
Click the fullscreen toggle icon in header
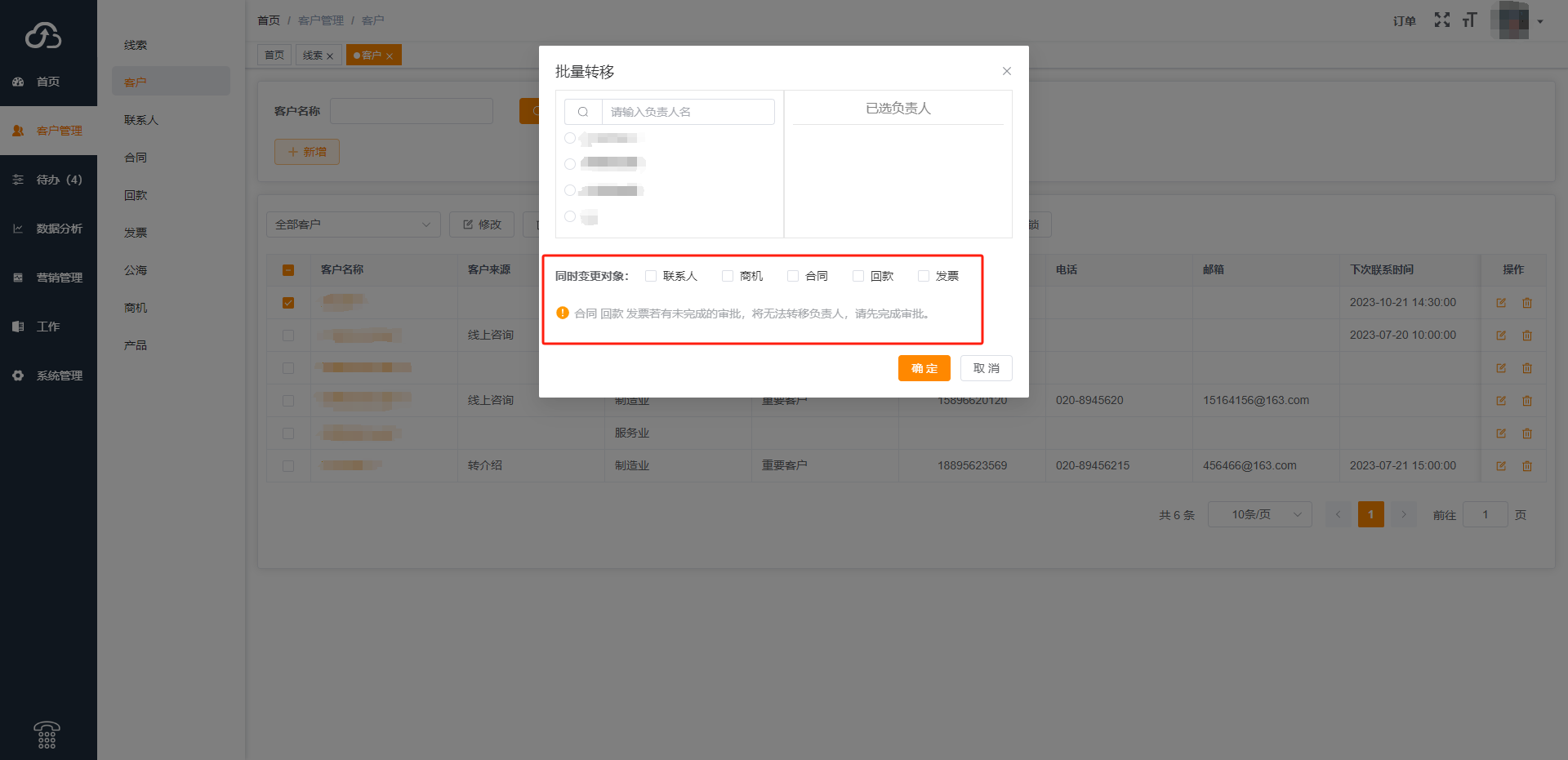[1442, 20]
